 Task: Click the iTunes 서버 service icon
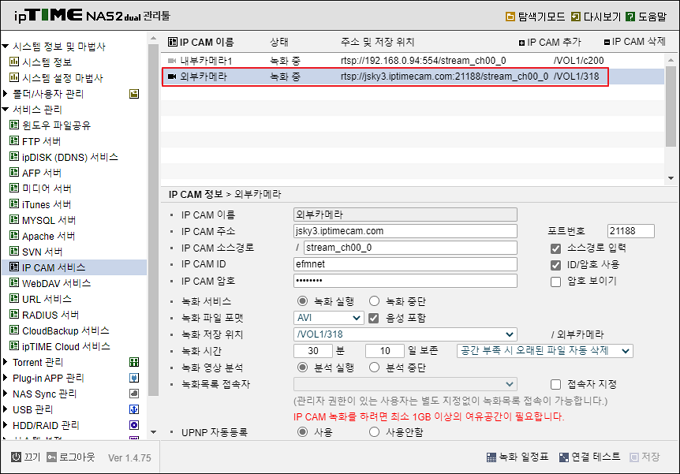click(x=14, y=204)
